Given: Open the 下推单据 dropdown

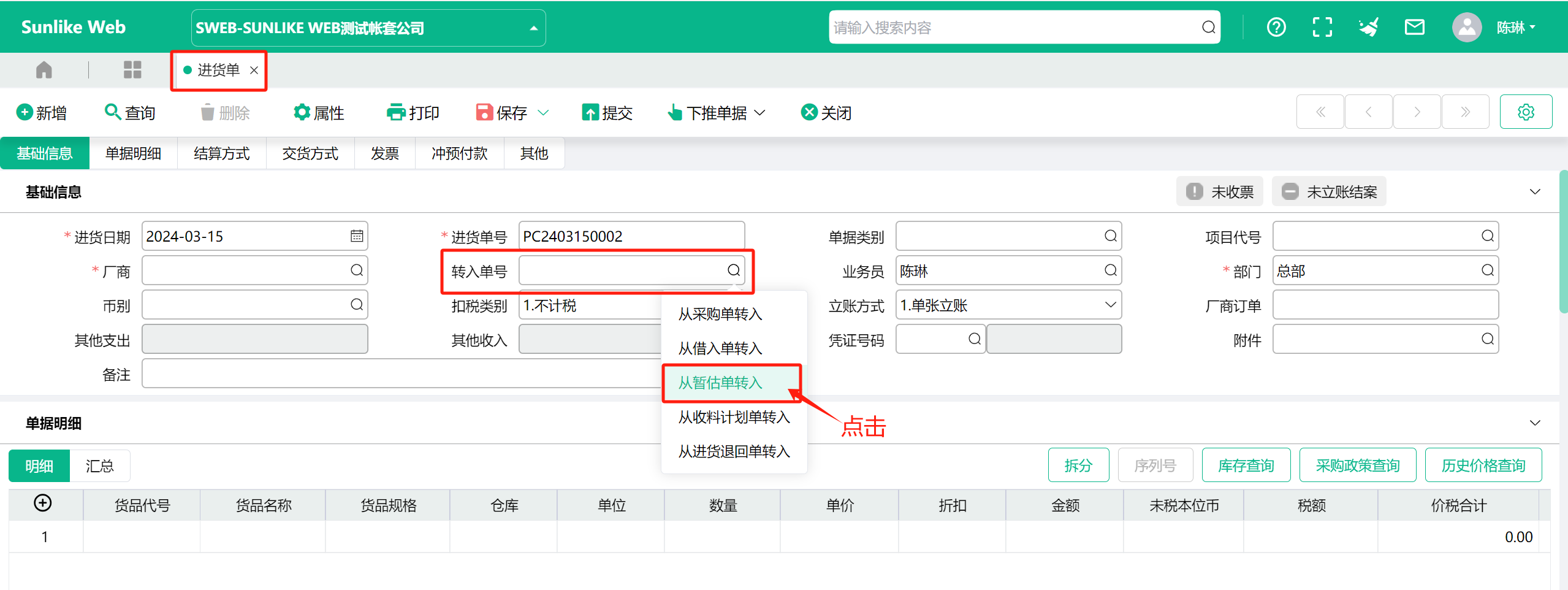Looking at the screenshot, I should tap(717, 113).
